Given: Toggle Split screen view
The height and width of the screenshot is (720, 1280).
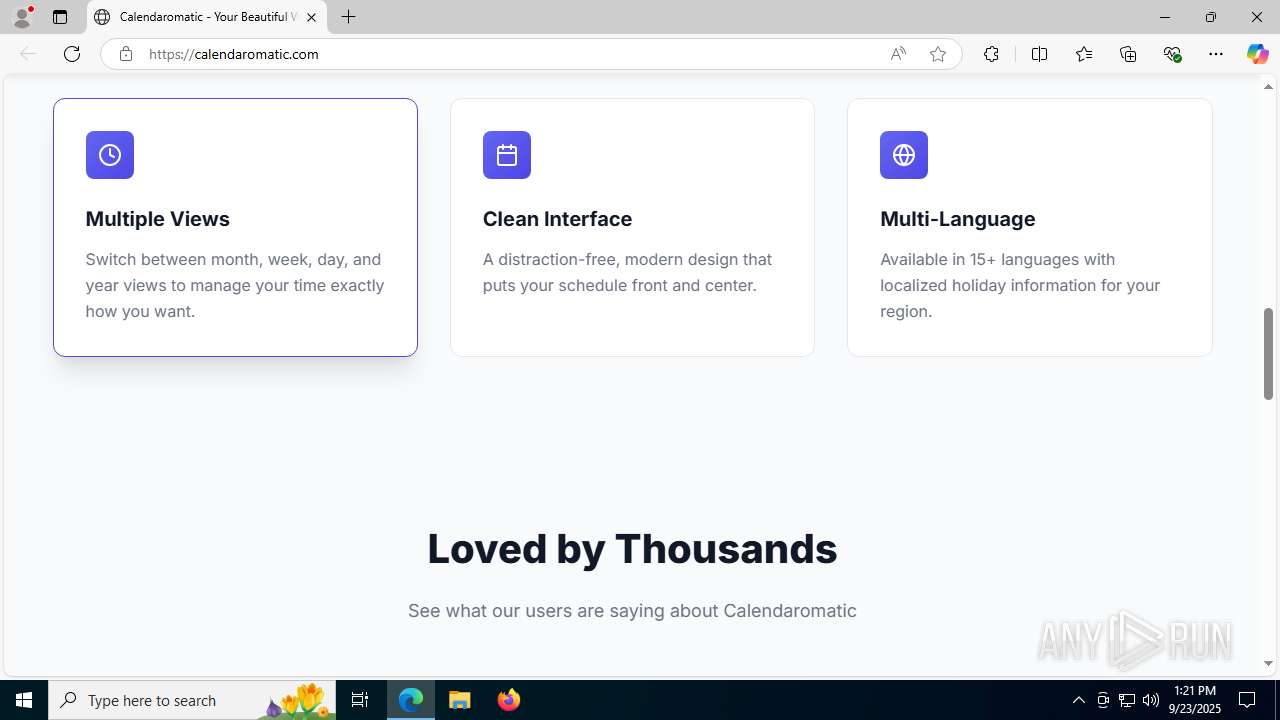Looking at the screenshot, I should click(1039, 54).
